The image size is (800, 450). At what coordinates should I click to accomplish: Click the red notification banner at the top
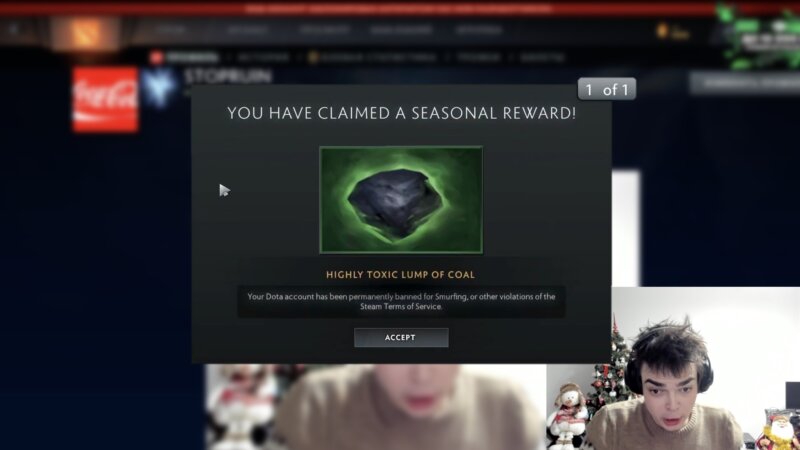click(400, 8)
